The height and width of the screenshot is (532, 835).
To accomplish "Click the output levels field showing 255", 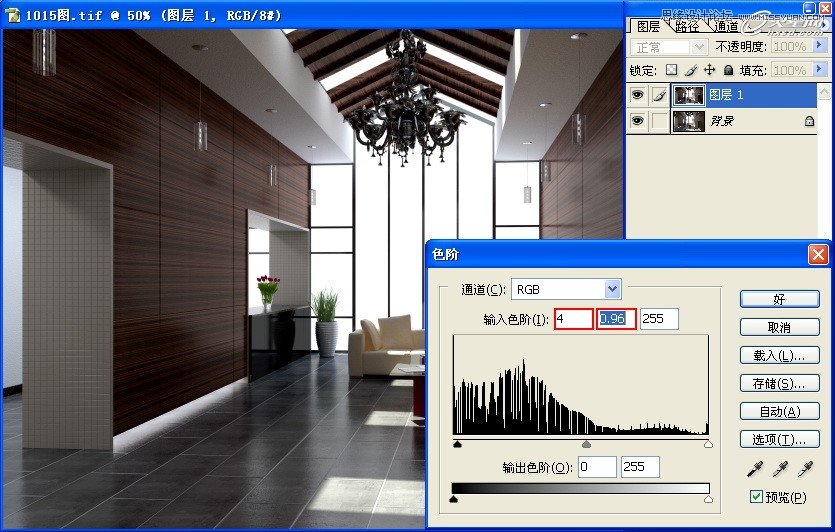I will tap(640, 467).
